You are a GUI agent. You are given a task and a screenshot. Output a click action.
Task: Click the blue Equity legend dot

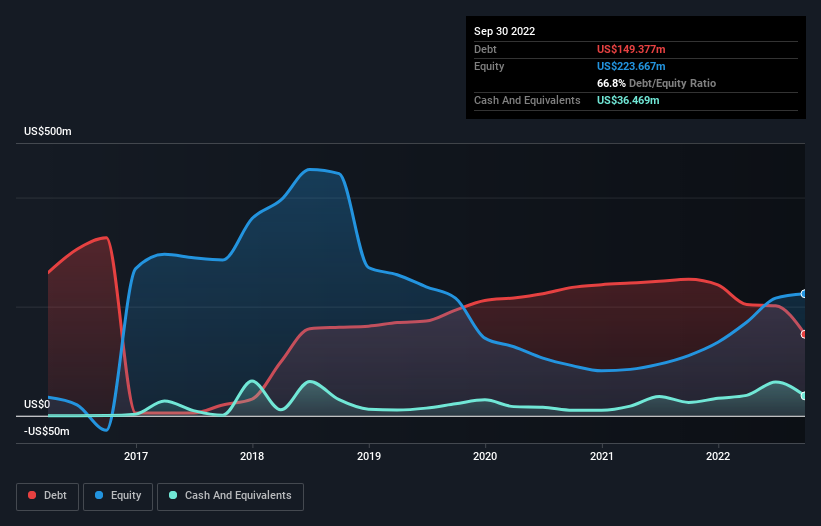click(x=98, y=495)
